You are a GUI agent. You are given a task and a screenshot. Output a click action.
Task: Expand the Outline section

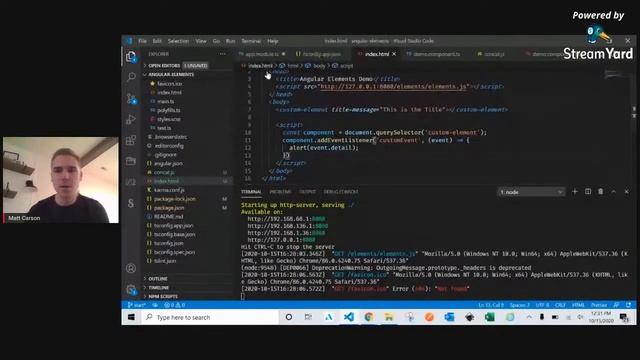point(157,279)
